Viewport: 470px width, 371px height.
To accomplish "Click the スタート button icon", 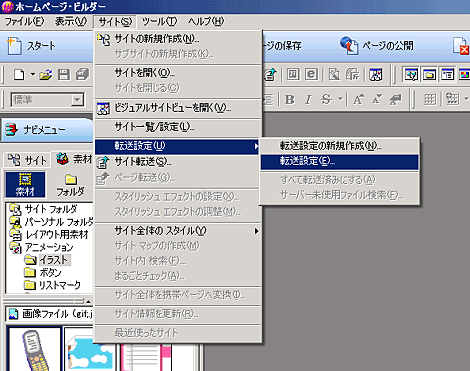I will pyautogui.click(x=14, y=46).
